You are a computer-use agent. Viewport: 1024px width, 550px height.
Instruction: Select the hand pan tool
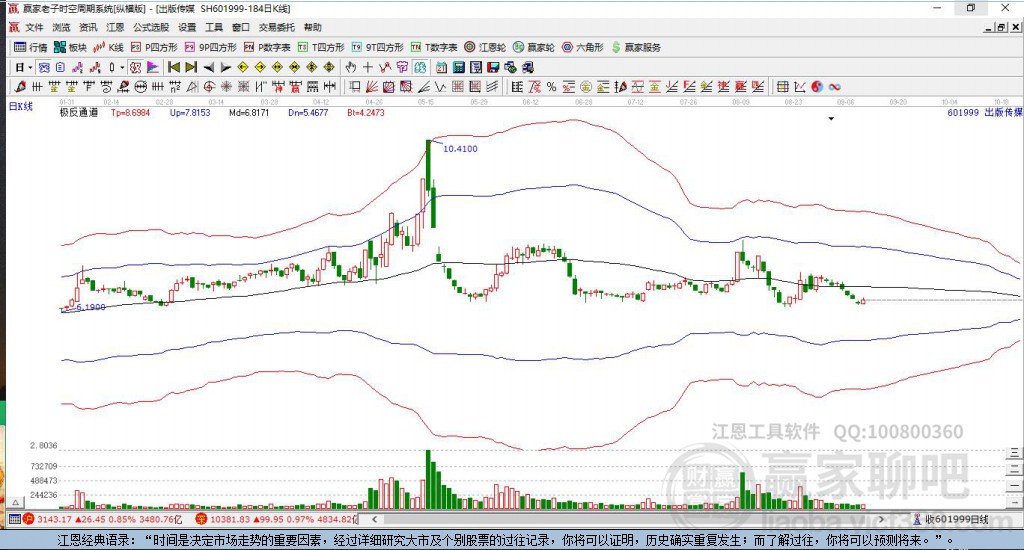pyautogui.click(x=350, y=67)
